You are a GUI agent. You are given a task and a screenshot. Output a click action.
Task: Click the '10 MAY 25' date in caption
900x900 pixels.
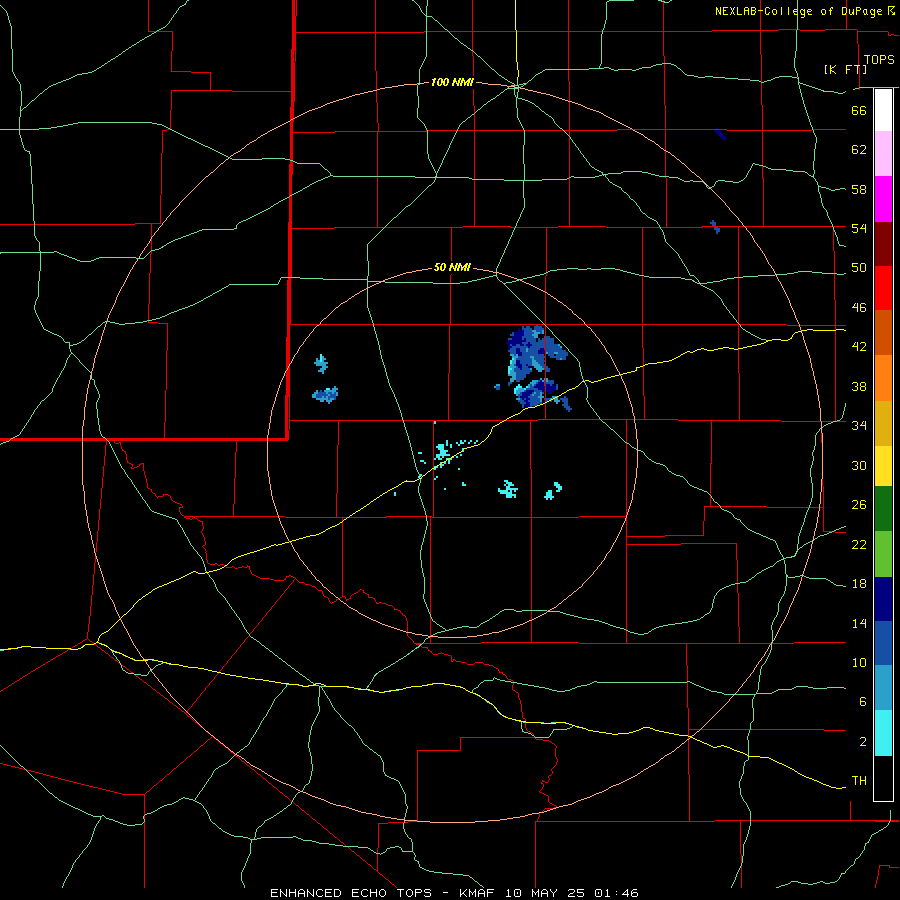point(546,893)
